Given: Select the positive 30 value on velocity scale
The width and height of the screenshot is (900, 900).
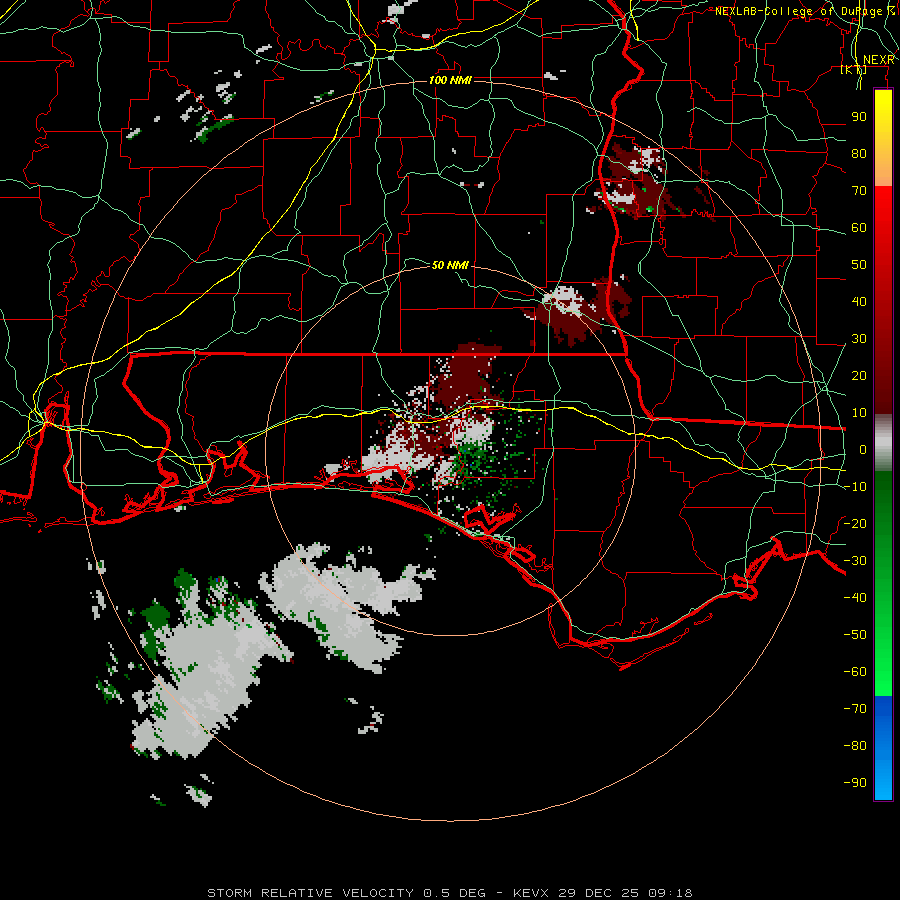Looking at the screenshot, I should 859,339.
